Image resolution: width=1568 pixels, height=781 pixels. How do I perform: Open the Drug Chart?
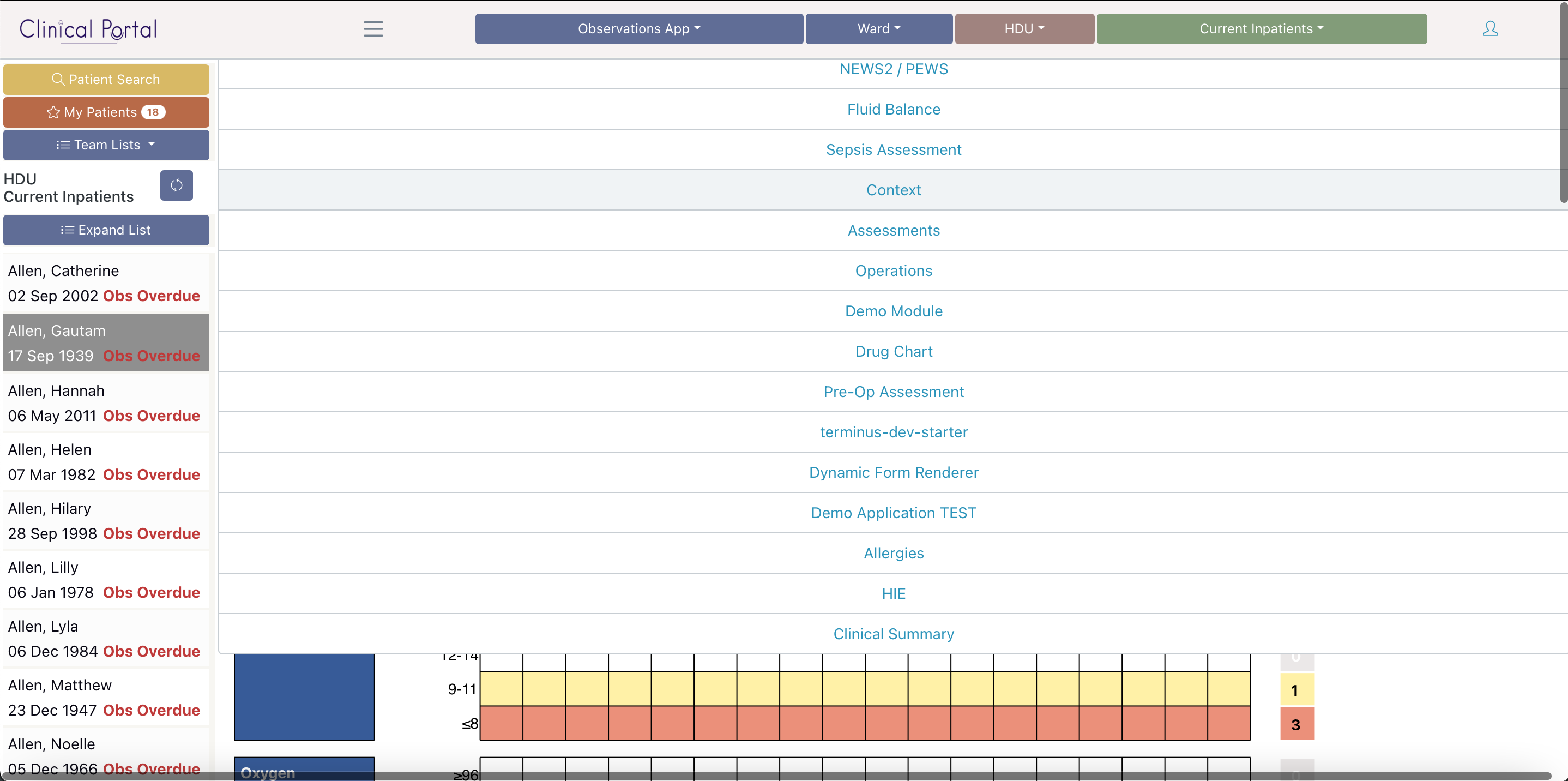pos(893,351)
